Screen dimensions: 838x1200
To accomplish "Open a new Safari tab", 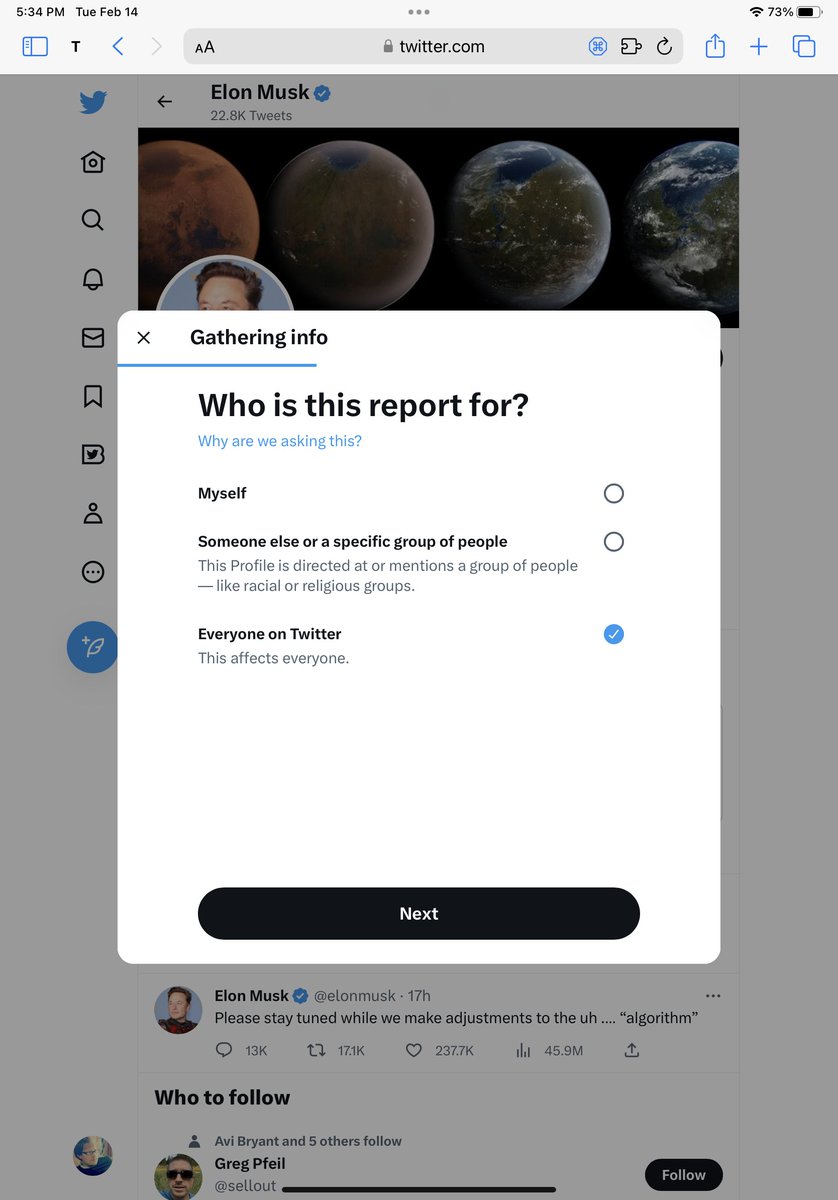I will pyautogui.click(x=759, y=46).
